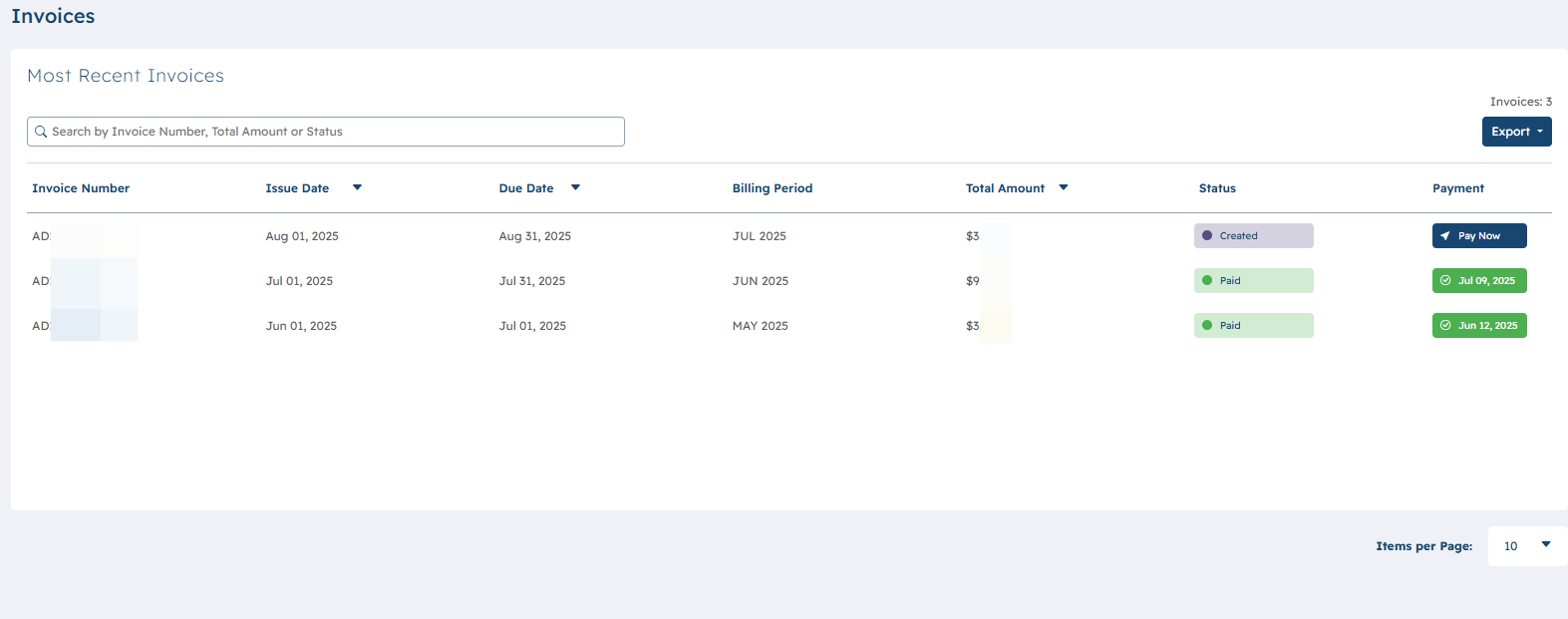Click due date Jul 31, 2025
Screen dimensions: 1568x619
click(532, 281)
